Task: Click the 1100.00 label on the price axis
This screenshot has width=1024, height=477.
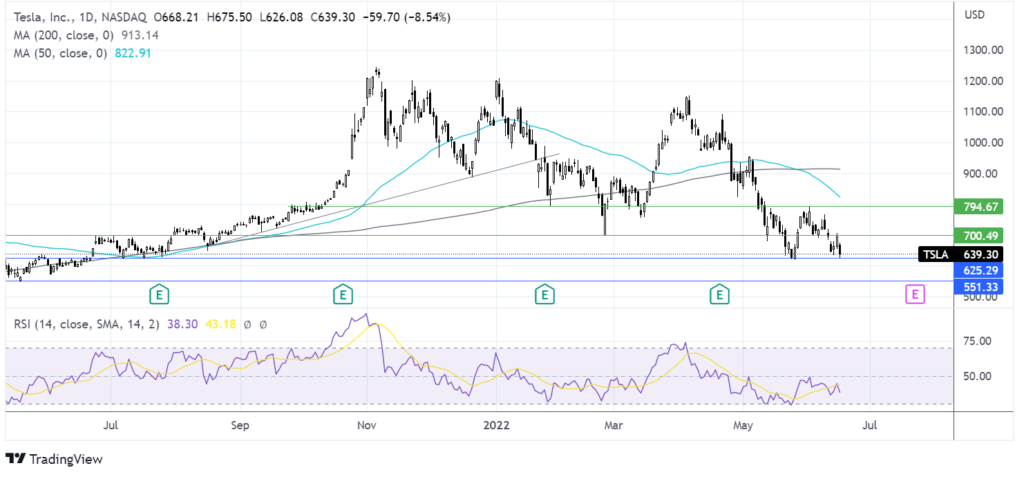Action: click(983, 112)
